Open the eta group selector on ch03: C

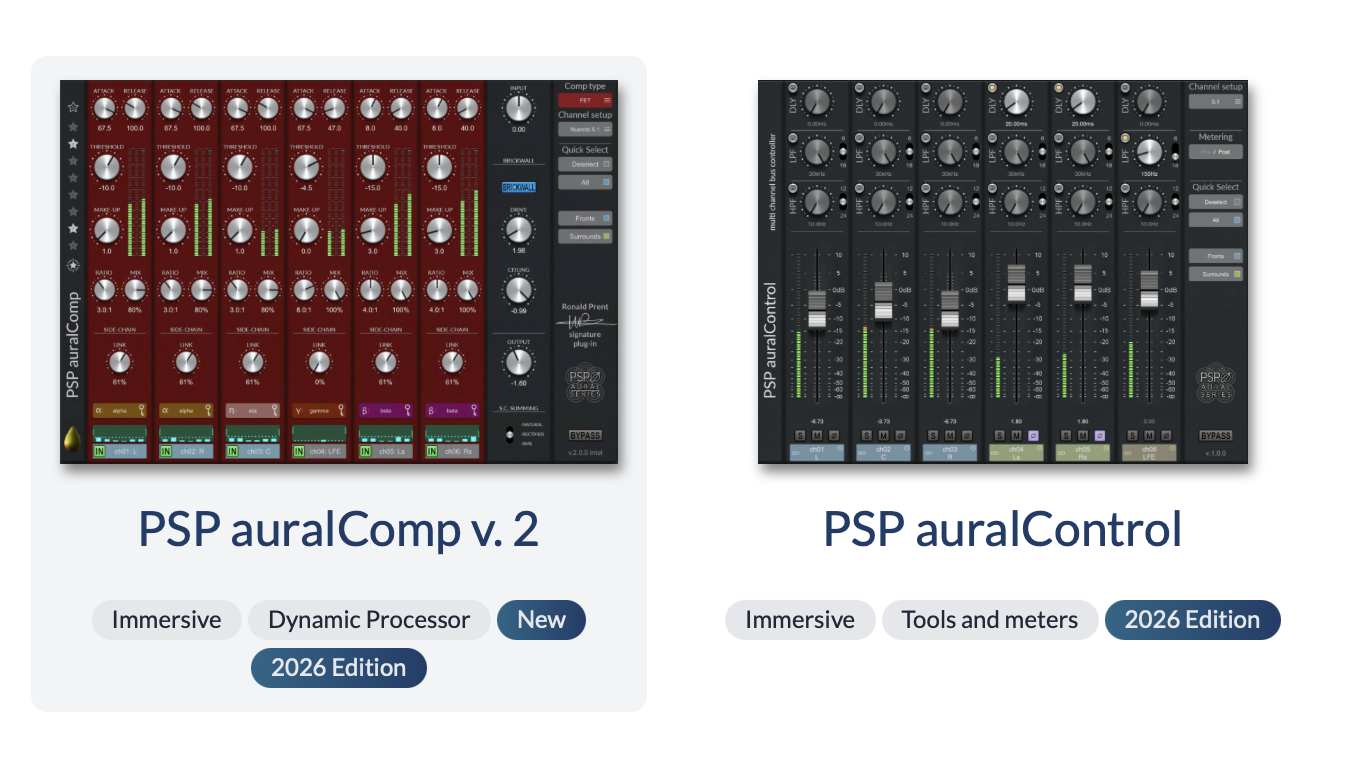coord(253,411)
